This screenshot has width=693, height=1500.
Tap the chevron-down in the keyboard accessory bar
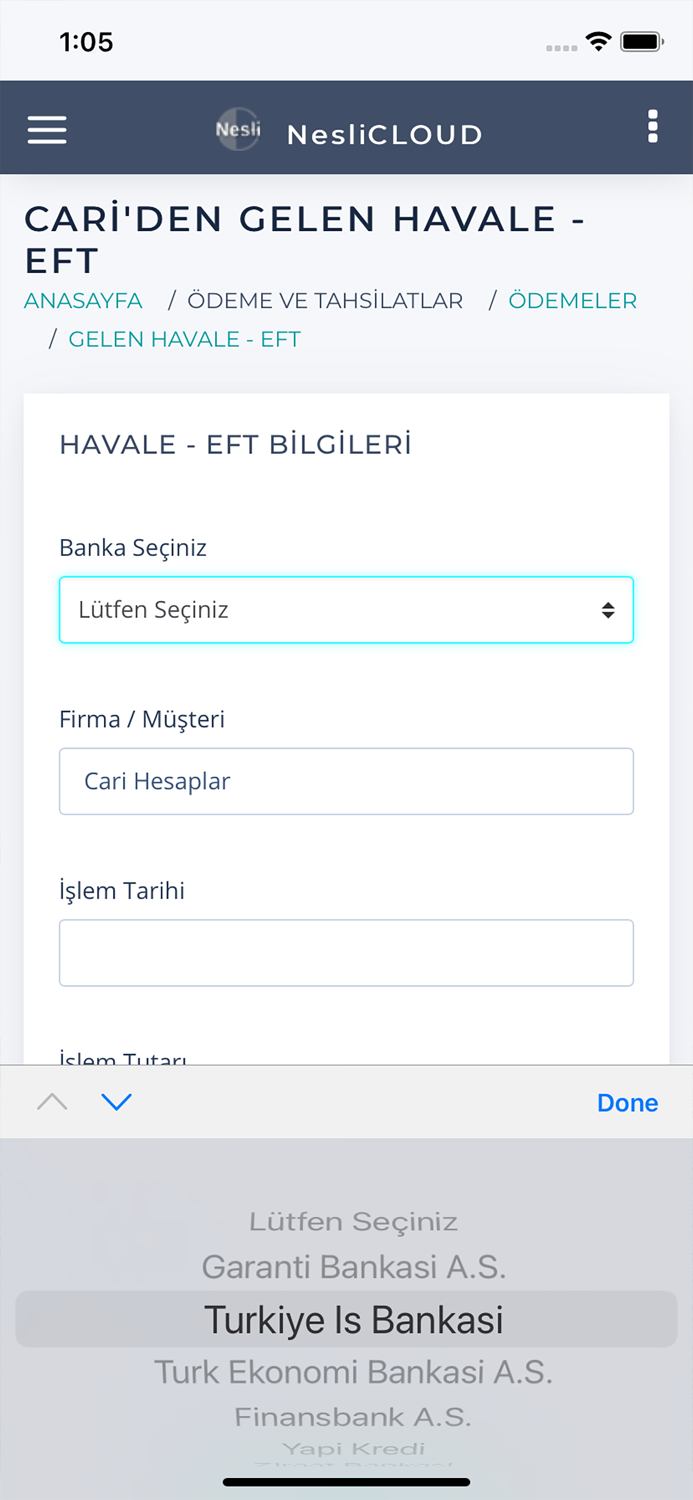tap(117, 1101)
